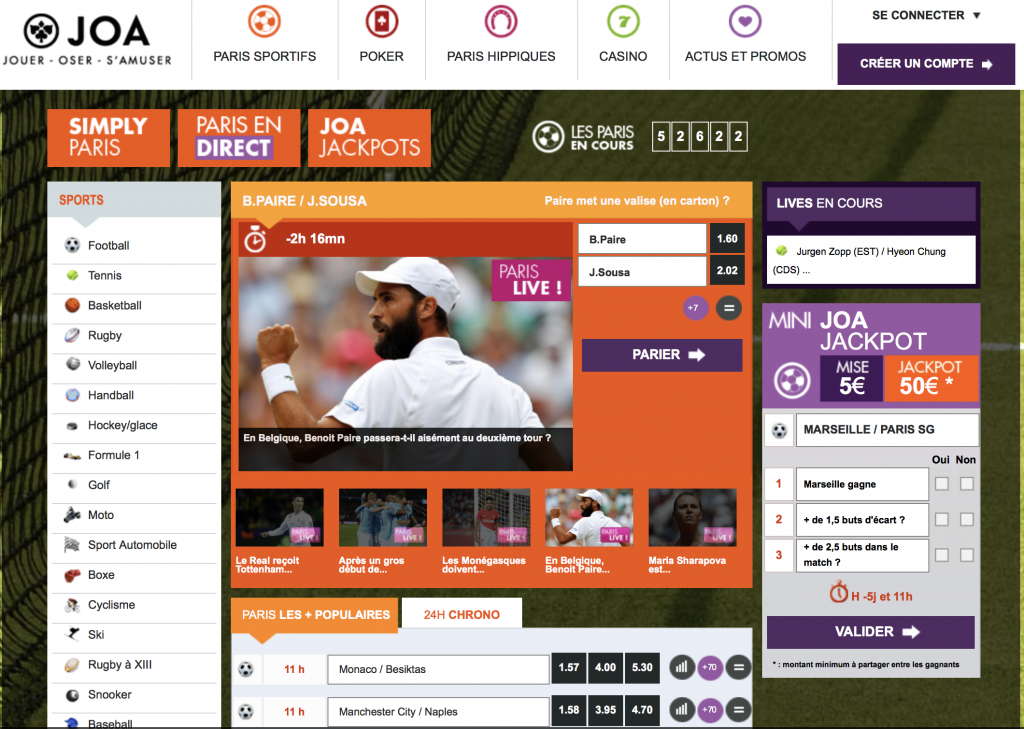Check Oui for Marseille gagne
This screenshot has width=1024, height=729.
[x=942, y=484]
